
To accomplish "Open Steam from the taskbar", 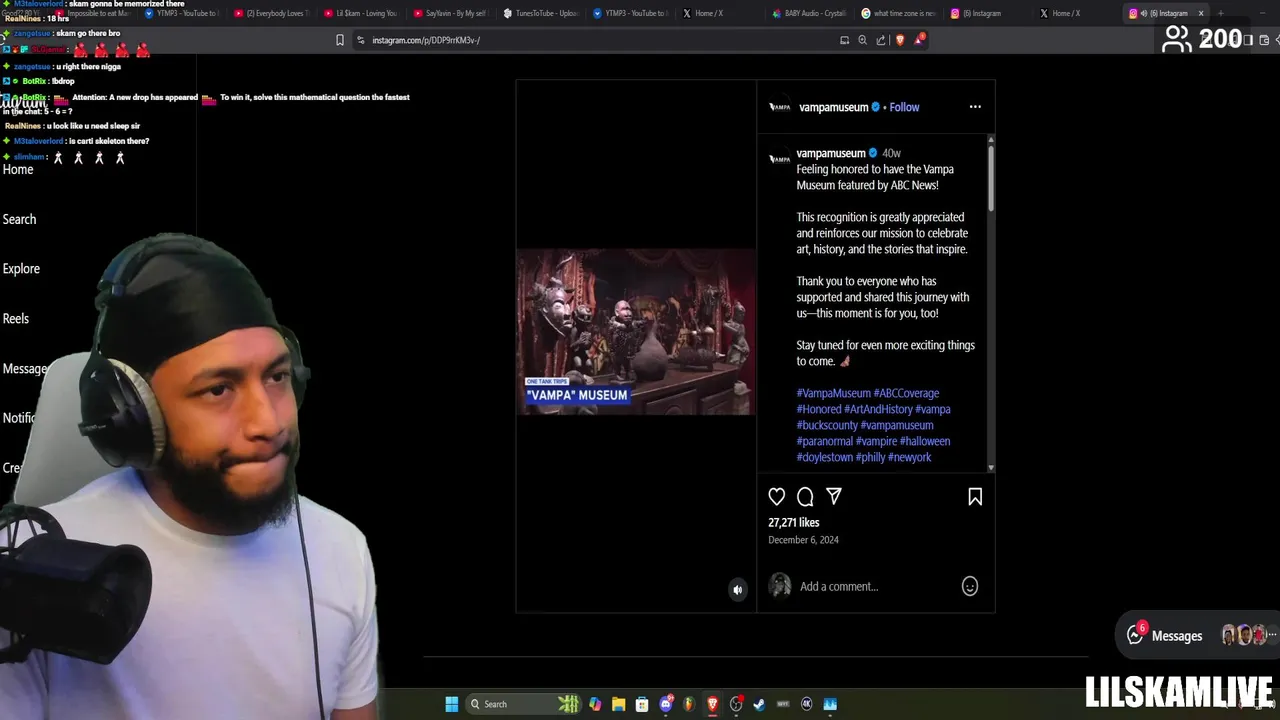I will (x=759, y=704).
